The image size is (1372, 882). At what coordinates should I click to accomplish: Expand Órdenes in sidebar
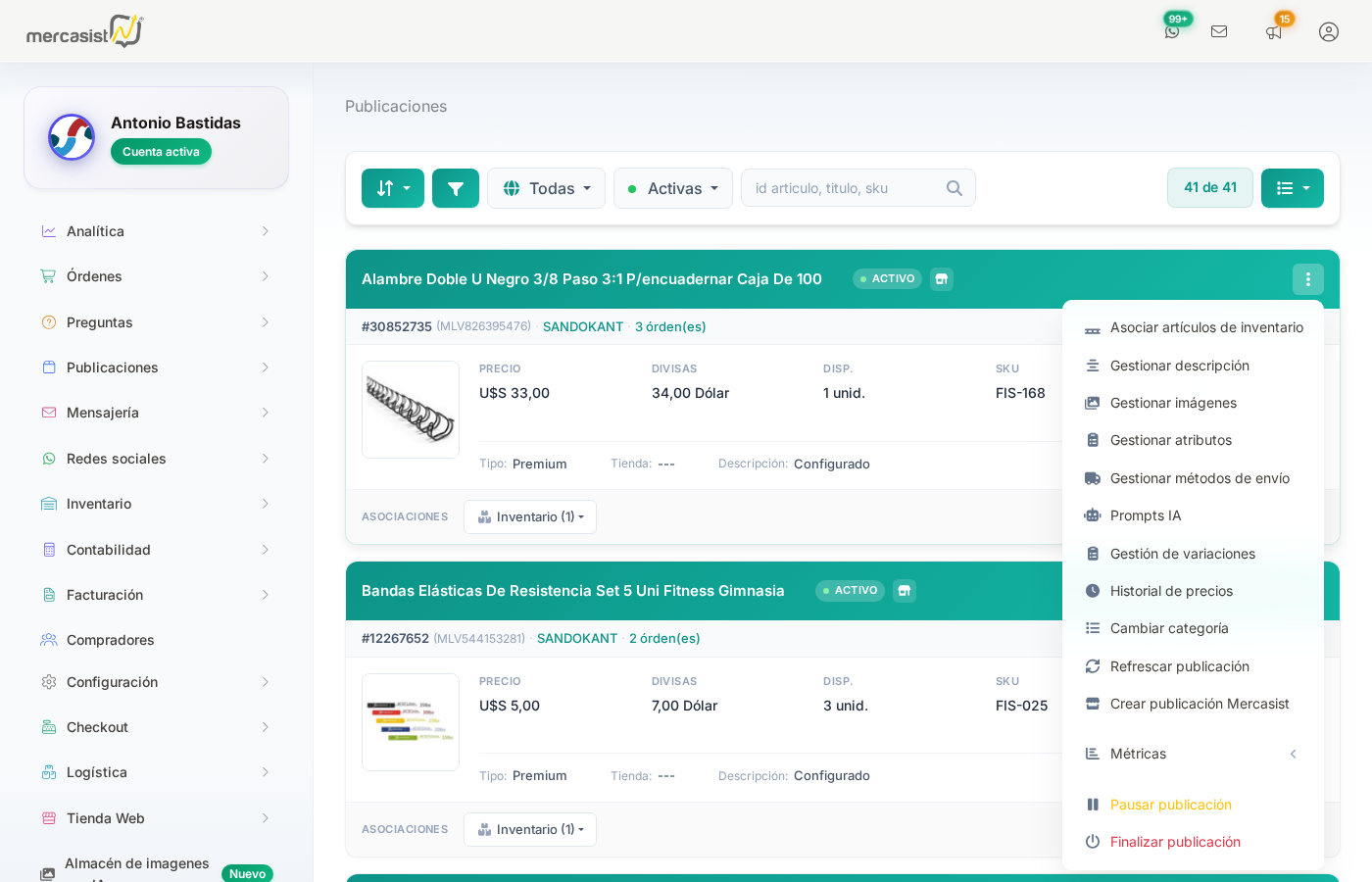point(157,276)
